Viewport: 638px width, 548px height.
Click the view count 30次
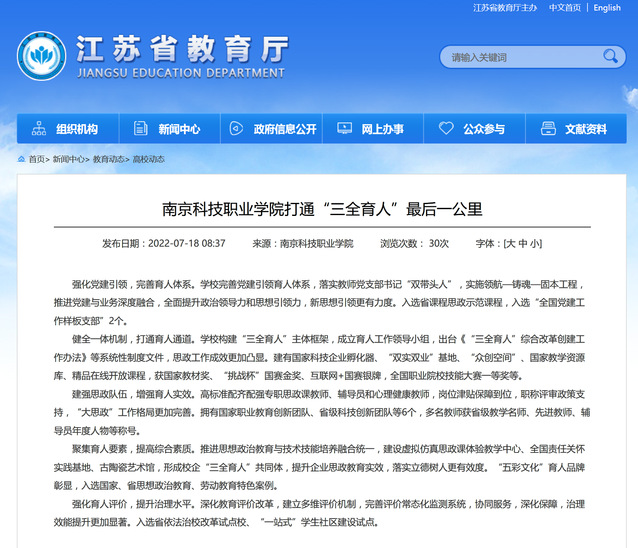439,243
